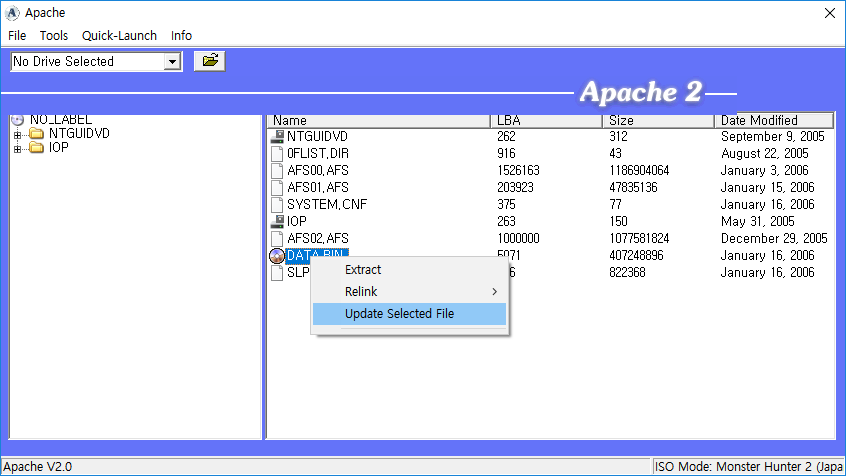Click the NTGUIDVD drive icon in file list
Viewport: 846px width, 476px height.
point(277,137)
